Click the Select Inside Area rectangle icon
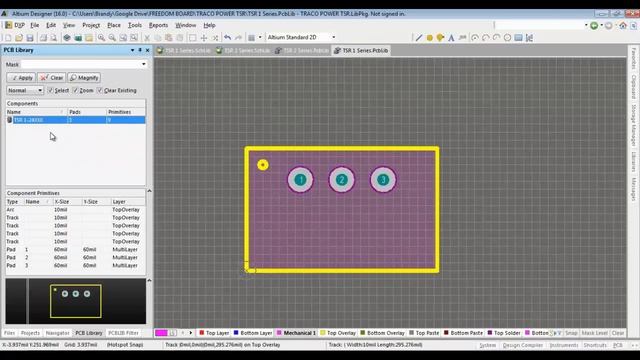Image resolution: width=640 pixels, height=360 pixels. click(x=192, y=38)
